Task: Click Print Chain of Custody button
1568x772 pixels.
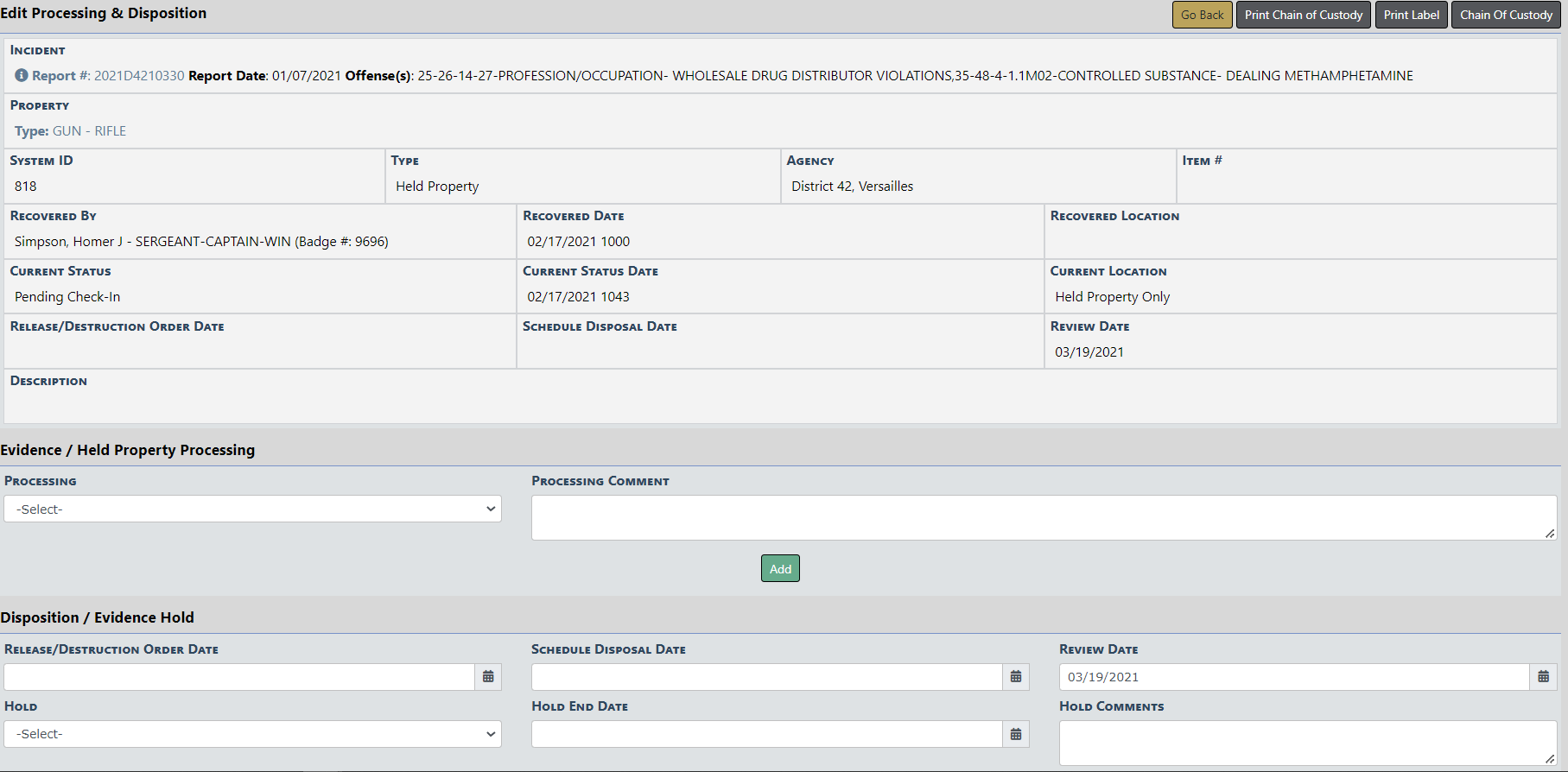Action: tap(1303, 15)
